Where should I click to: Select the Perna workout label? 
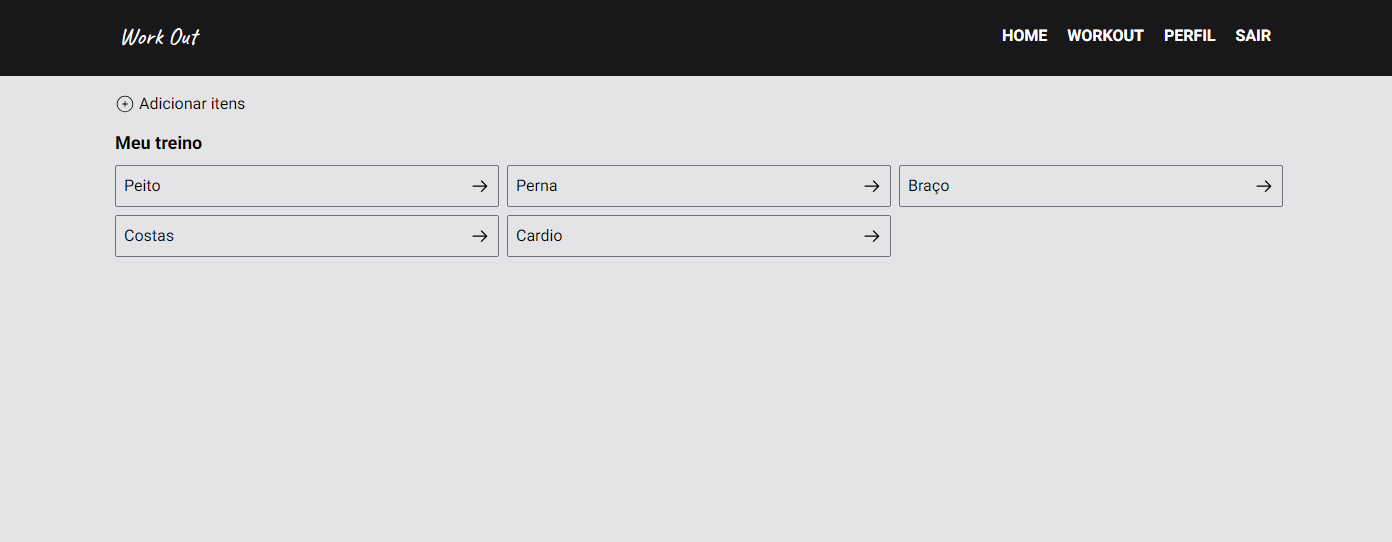[537, 186]
